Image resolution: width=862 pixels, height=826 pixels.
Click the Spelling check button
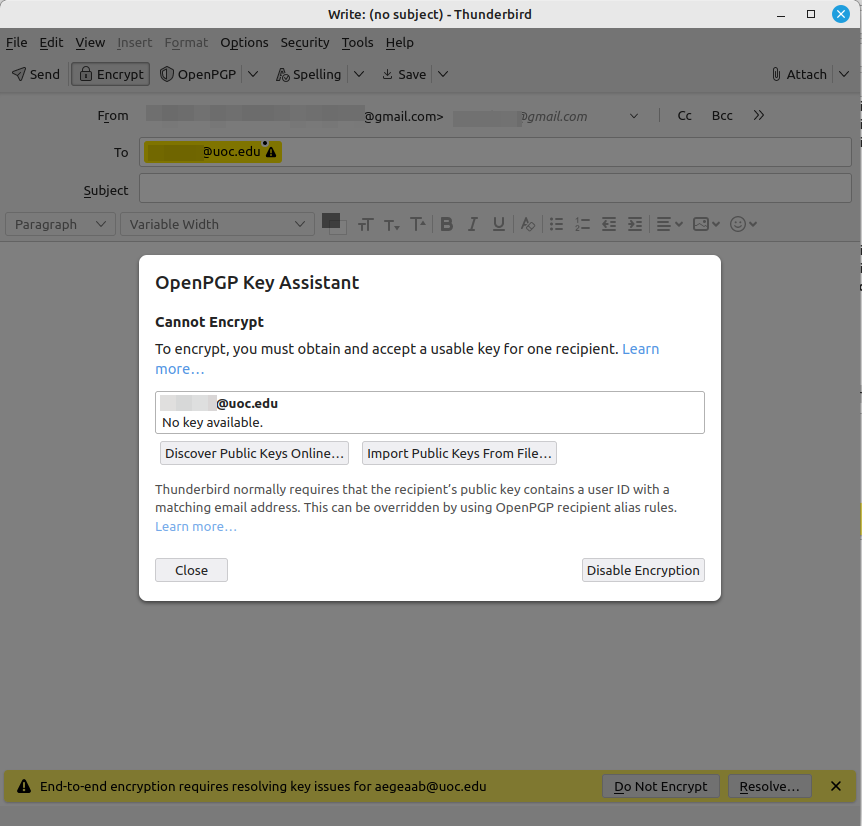tap(308, 74)
